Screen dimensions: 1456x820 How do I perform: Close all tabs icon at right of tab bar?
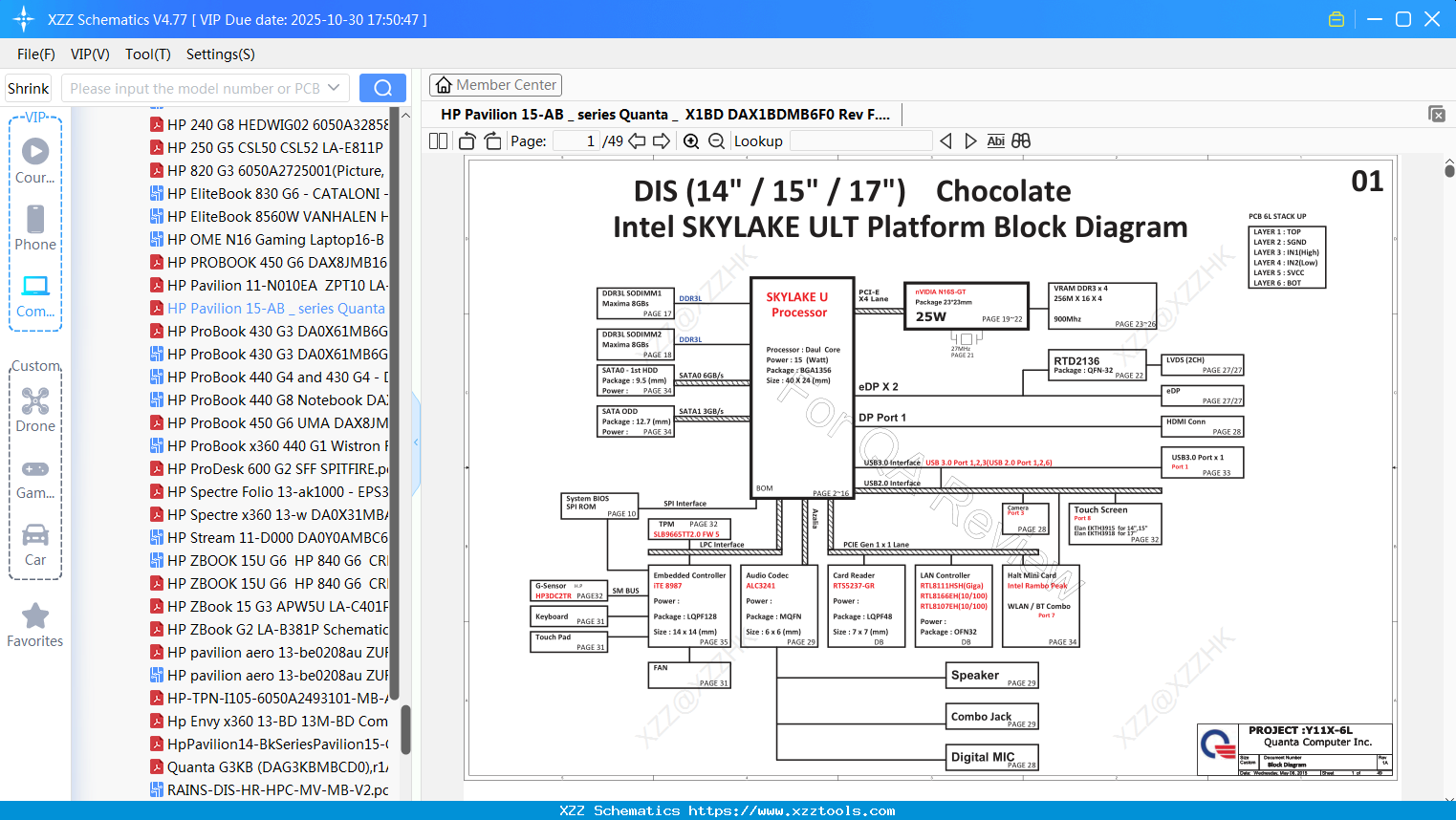[x=1437, y=114]
